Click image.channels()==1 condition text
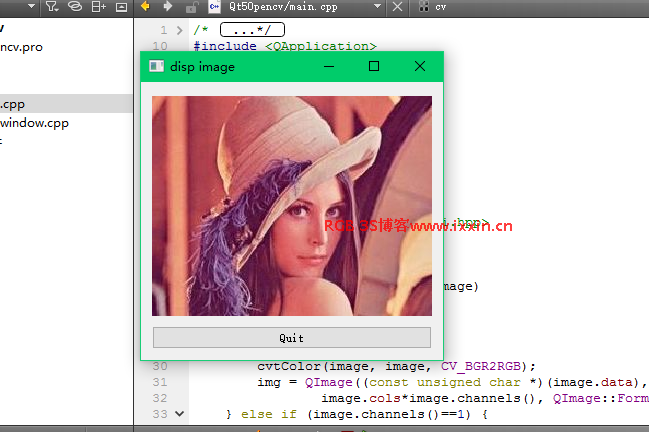This screenshot has height=432, width=649. point(388,414)
